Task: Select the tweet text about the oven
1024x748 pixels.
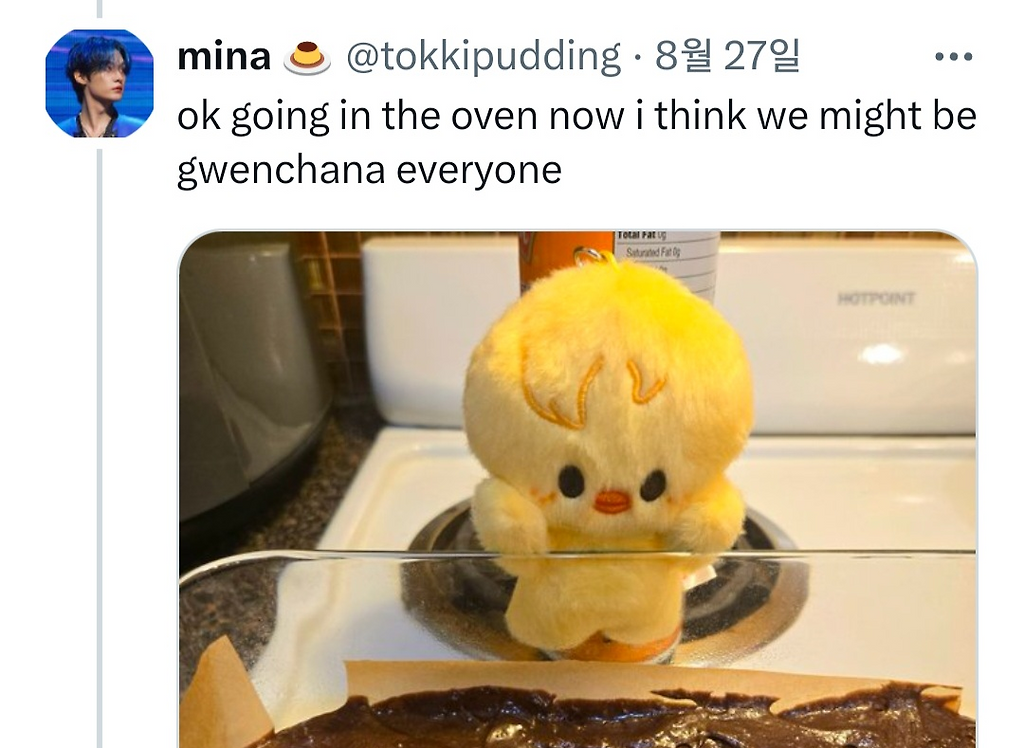Action: pos(577,143)
